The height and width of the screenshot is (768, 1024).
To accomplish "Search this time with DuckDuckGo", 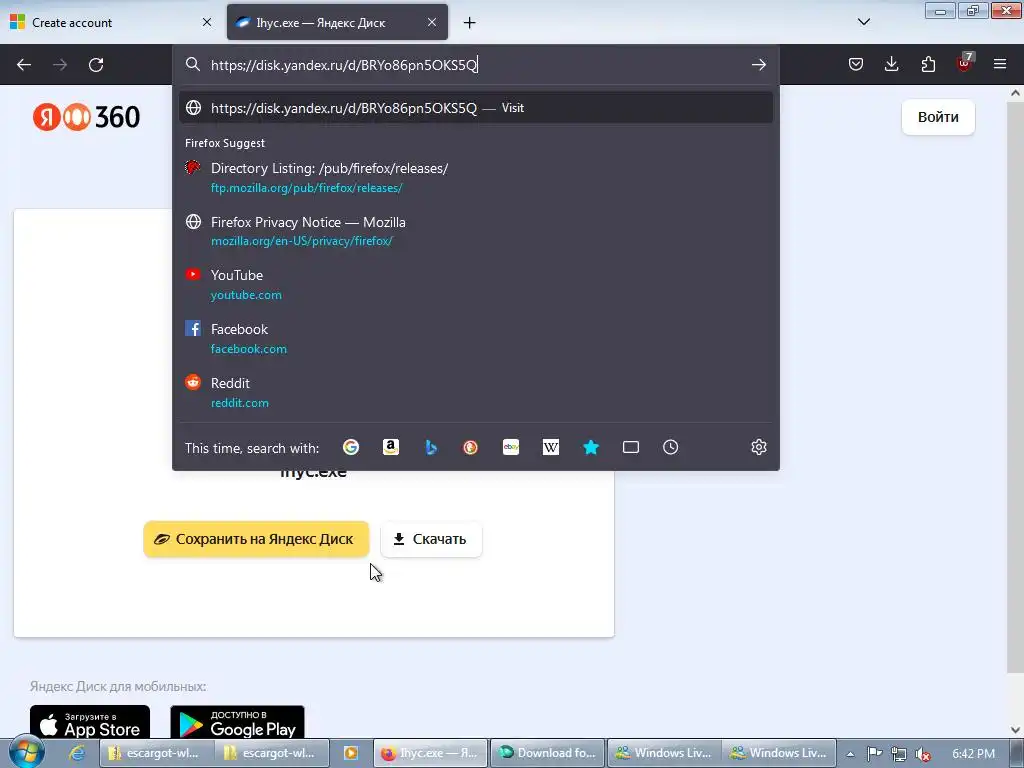I will (470, 447).
